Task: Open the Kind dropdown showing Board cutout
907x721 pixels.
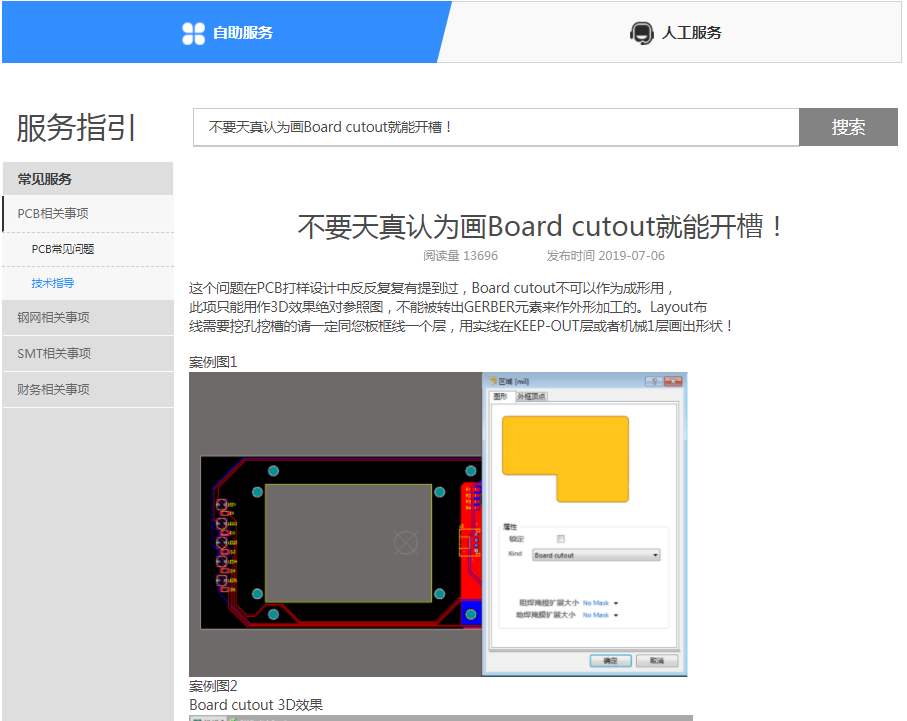Action: (x=596, y=555)
